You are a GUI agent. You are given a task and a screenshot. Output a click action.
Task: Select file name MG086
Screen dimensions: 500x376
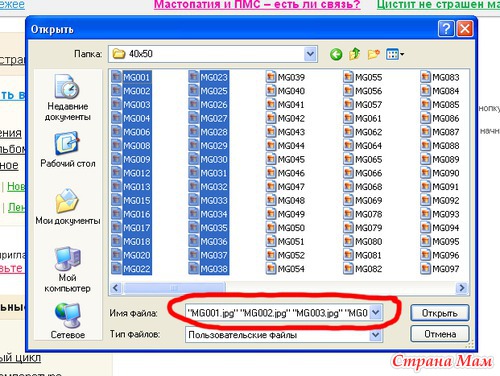pos(446,118)
